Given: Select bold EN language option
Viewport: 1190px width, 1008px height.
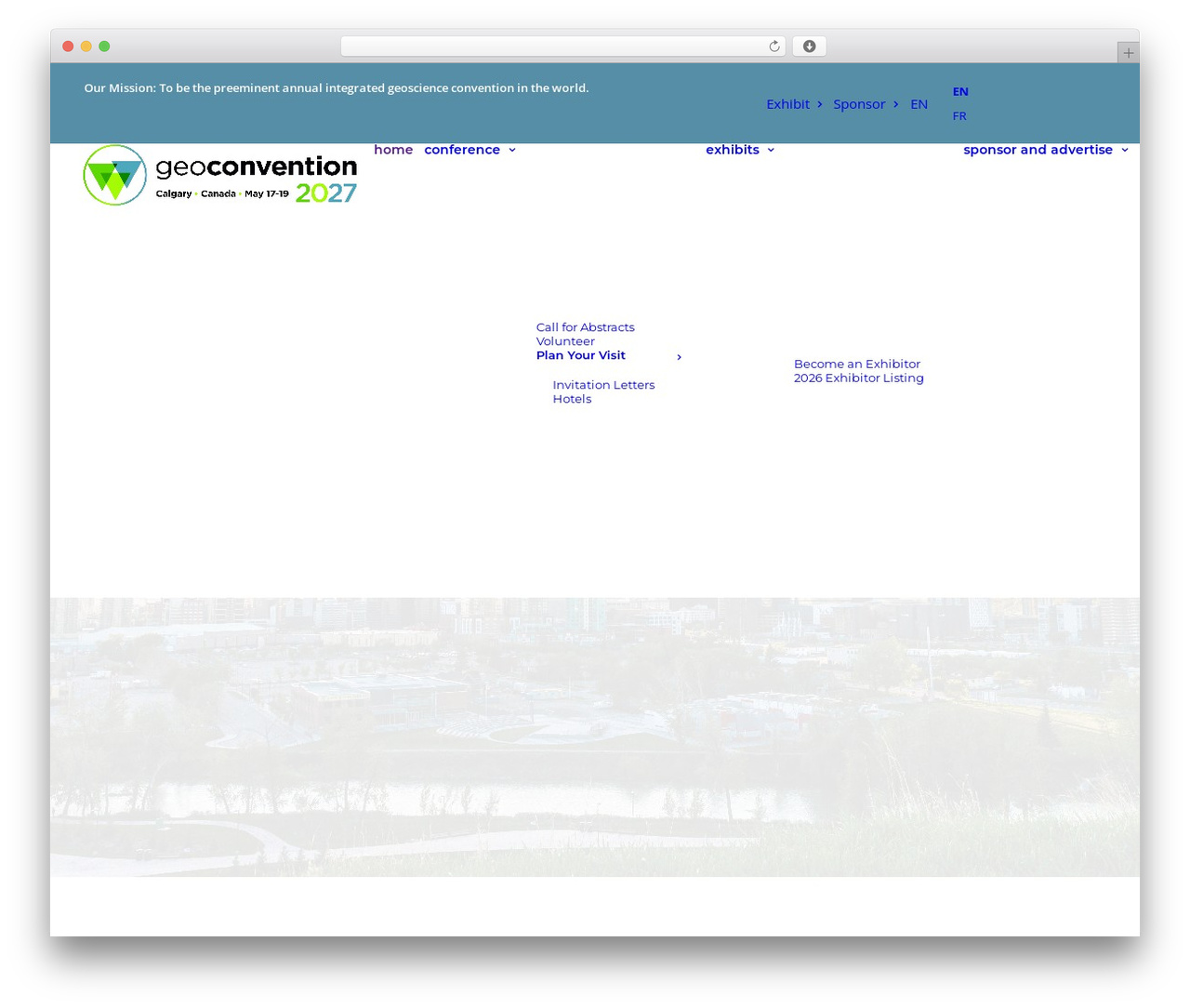Looking at the screenshot, I should [x=960, y=91].
